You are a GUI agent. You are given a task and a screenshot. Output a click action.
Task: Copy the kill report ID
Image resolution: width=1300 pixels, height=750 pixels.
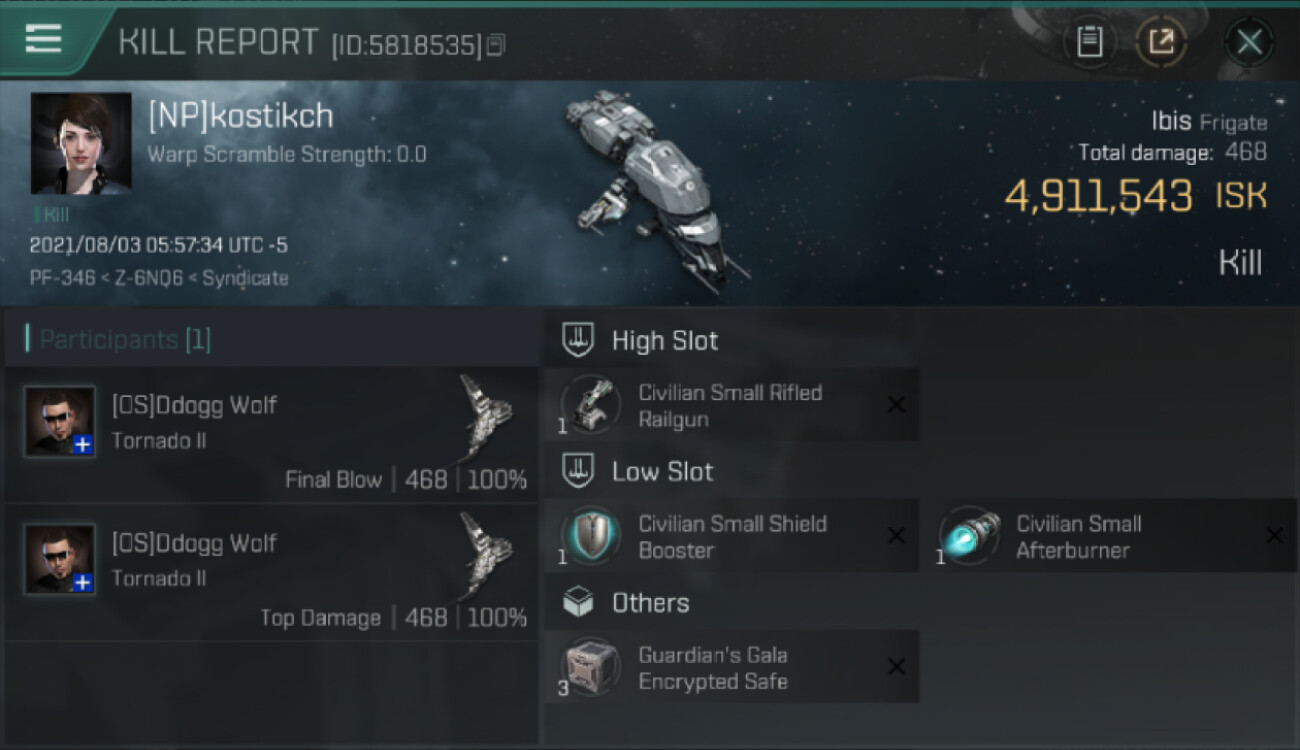pos(496,45)
